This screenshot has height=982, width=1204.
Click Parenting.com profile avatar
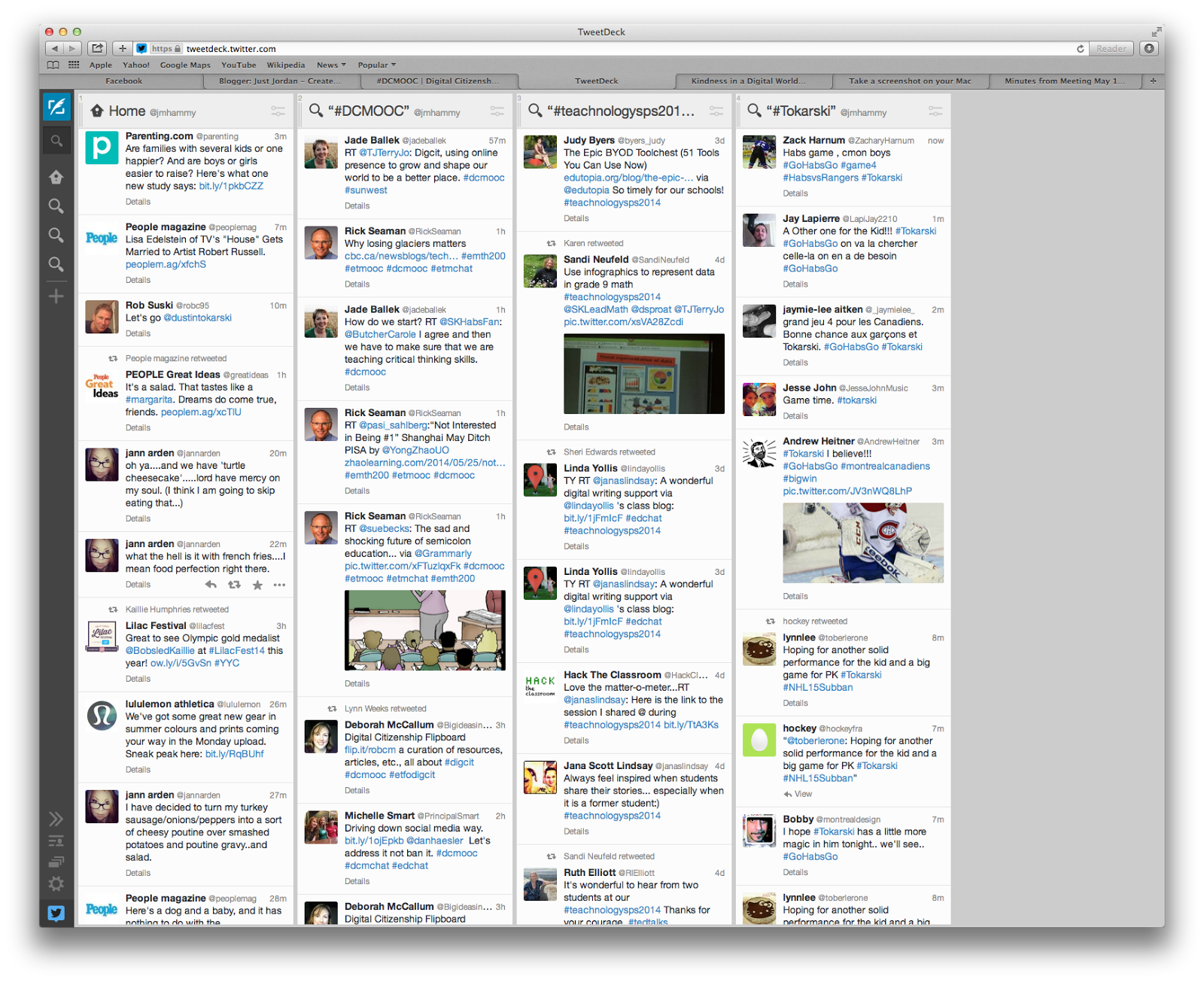point(102,147)
